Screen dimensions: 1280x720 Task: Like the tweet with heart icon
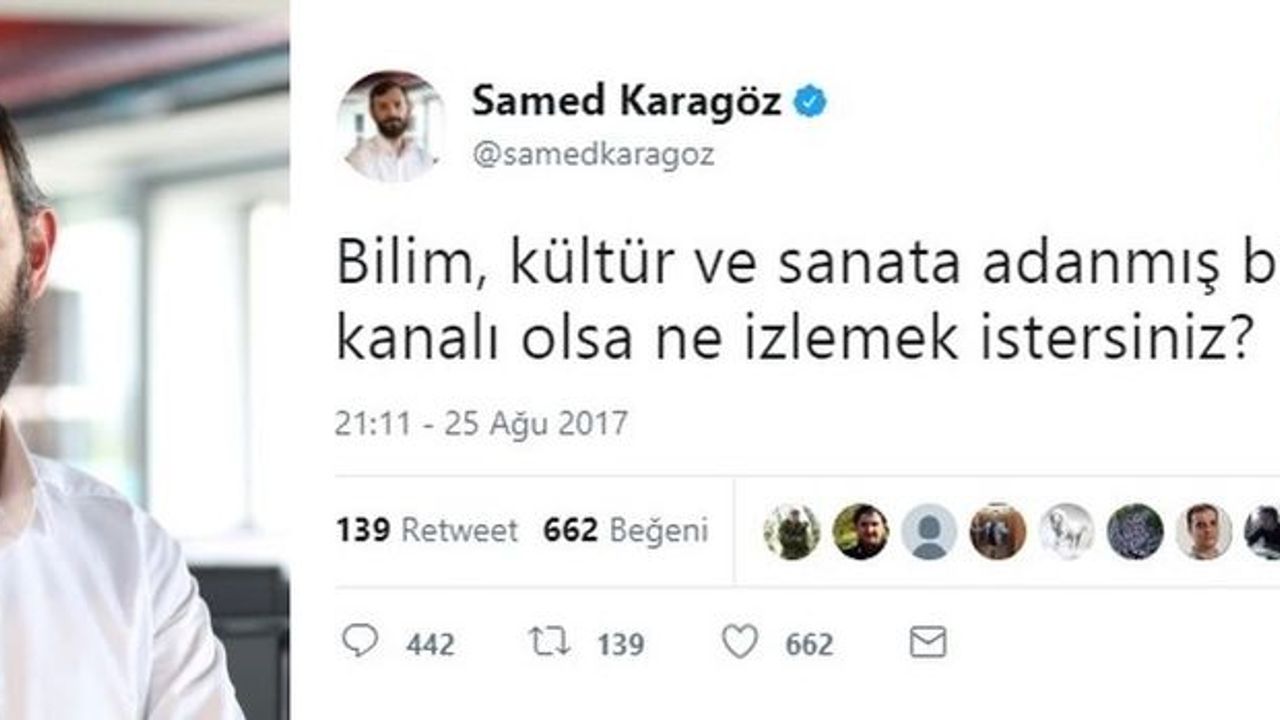point(740,641)
